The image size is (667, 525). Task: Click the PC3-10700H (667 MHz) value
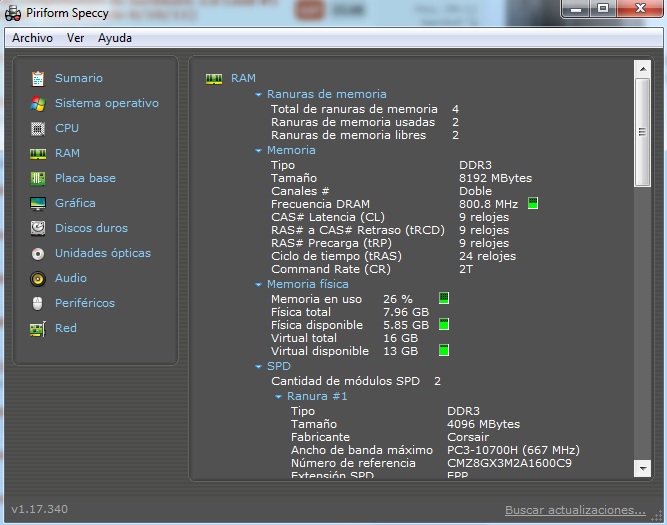513,450
